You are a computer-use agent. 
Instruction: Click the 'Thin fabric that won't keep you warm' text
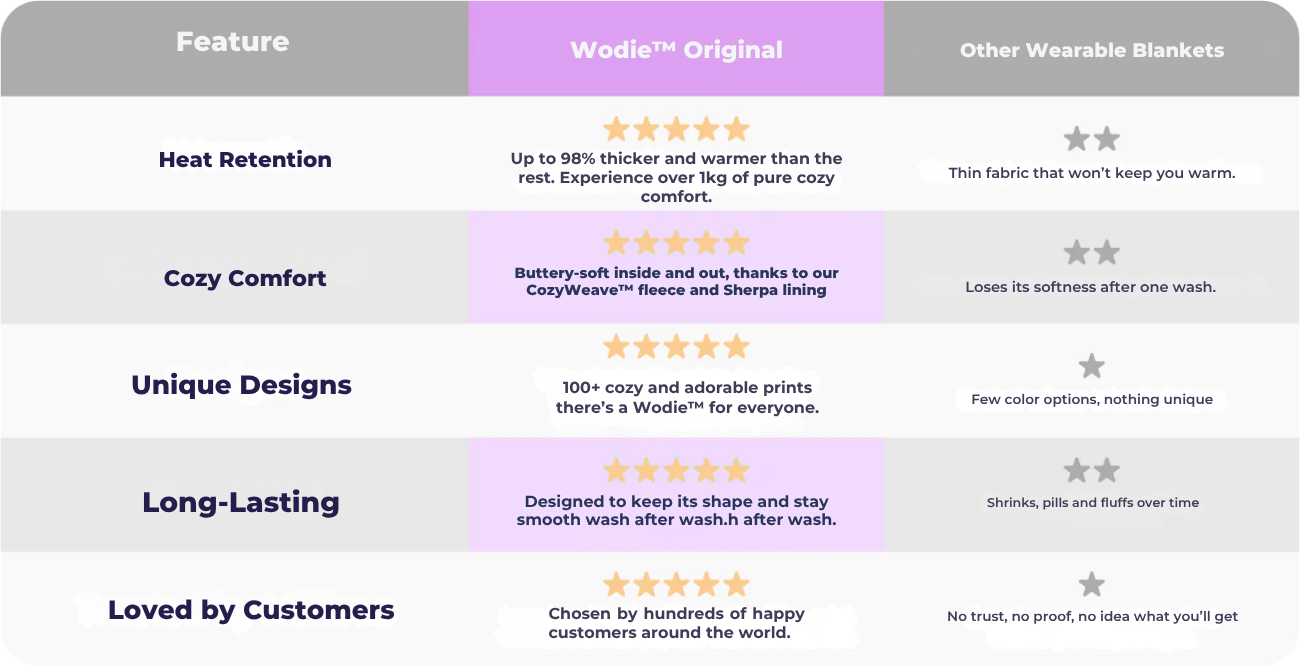(x=1091, y=173)
